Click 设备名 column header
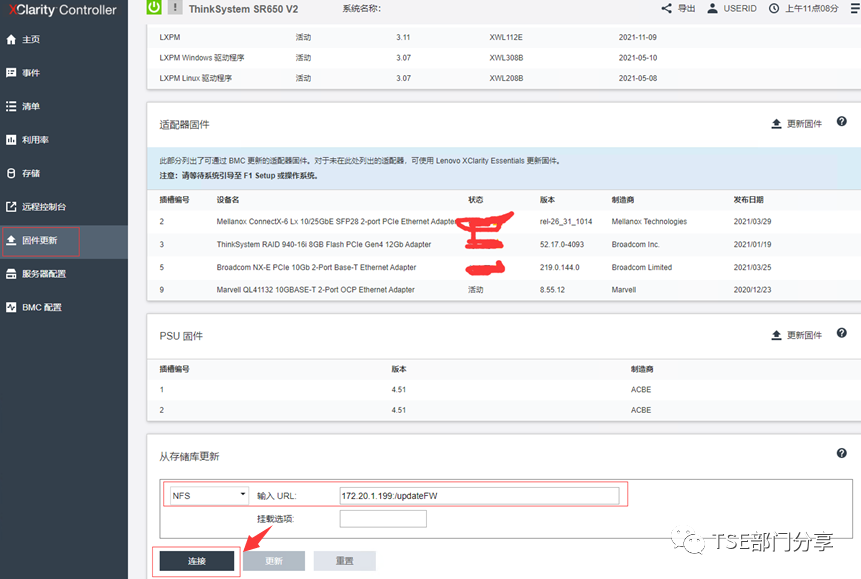Screen dimensions: 861x579 point(227,200)
